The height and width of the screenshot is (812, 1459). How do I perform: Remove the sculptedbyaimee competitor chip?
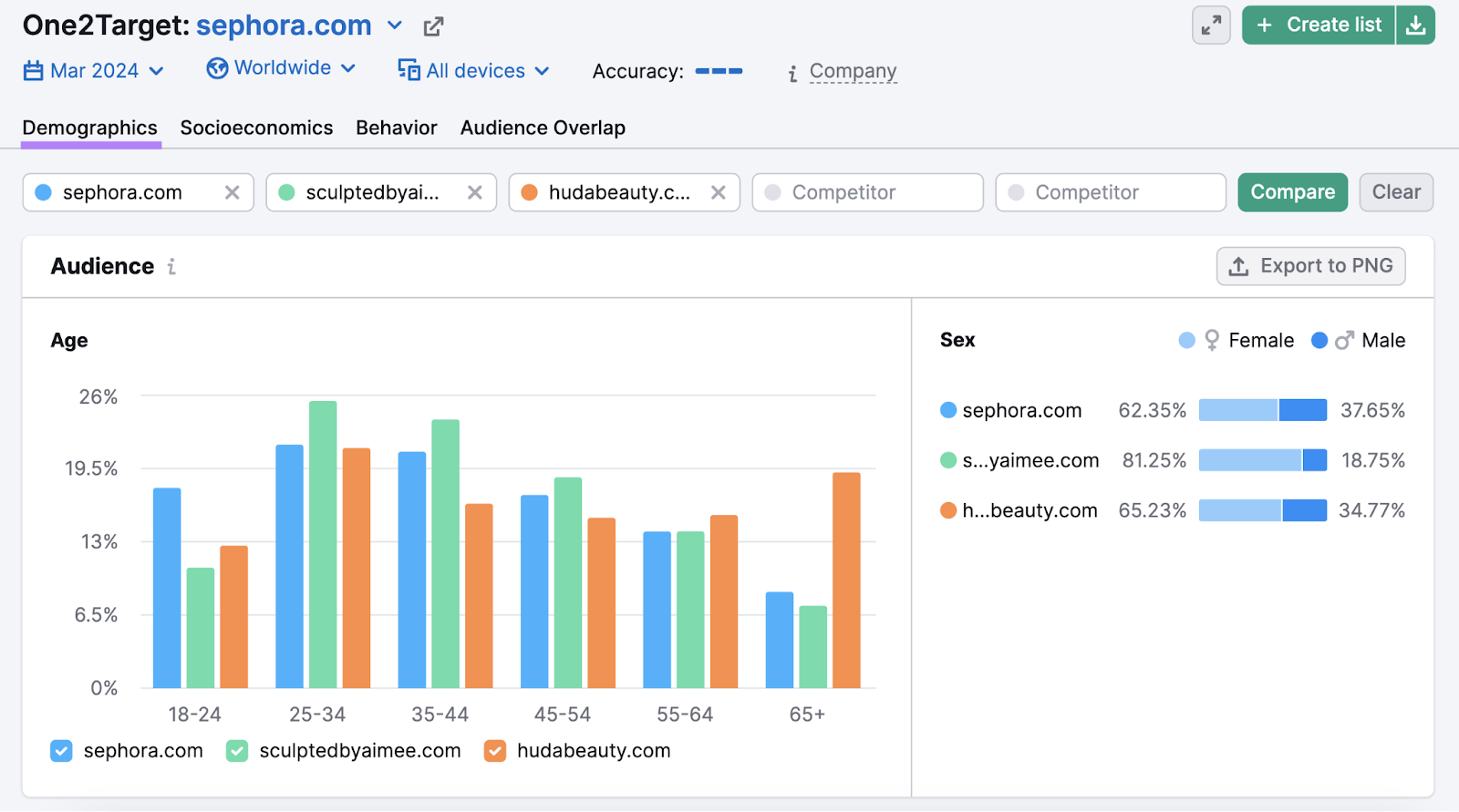(x=475, y=192)
